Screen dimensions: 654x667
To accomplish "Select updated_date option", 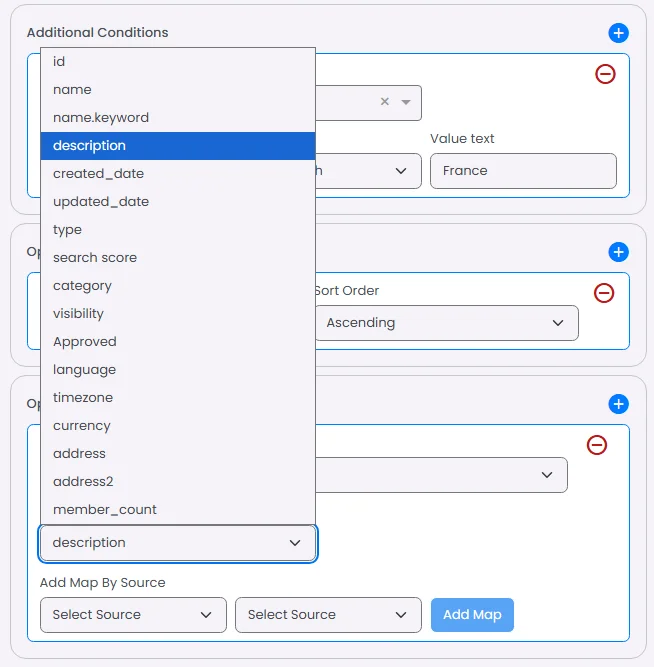I will 178,202.
